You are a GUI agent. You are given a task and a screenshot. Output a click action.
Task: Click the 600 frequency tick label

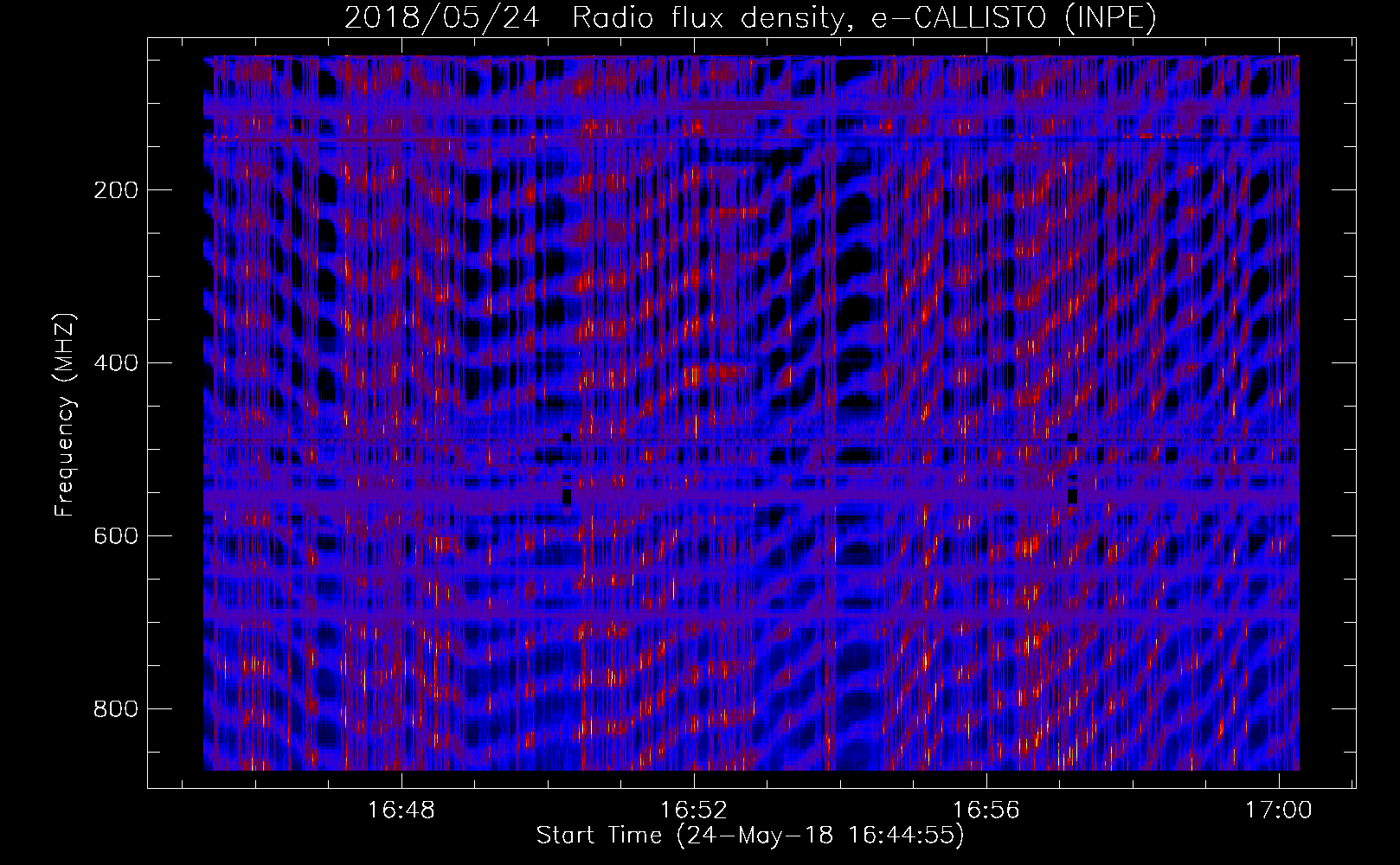115,536
